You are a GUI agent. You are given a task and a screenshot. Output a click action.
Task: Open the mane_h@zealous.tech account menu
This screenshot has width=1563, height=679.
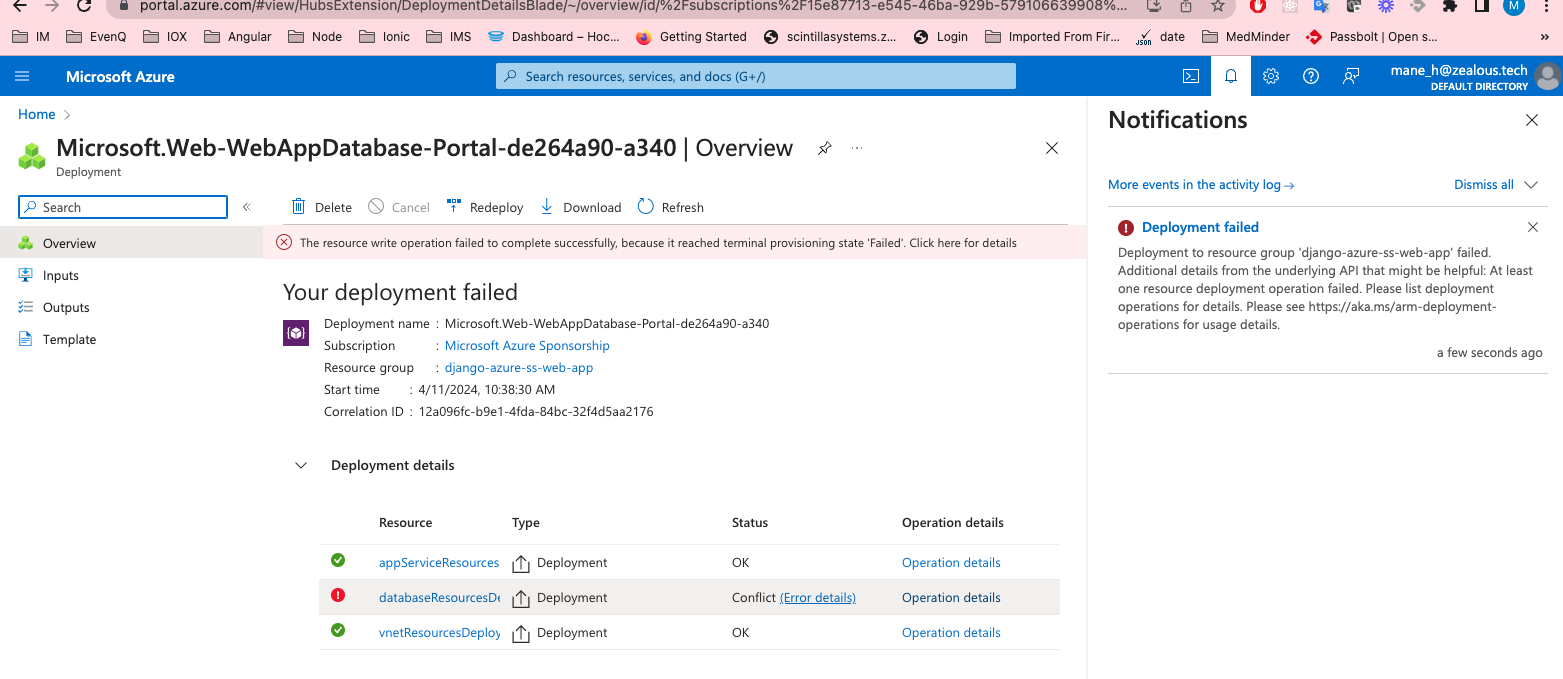pyautogui.click(x=1459, y=77)
